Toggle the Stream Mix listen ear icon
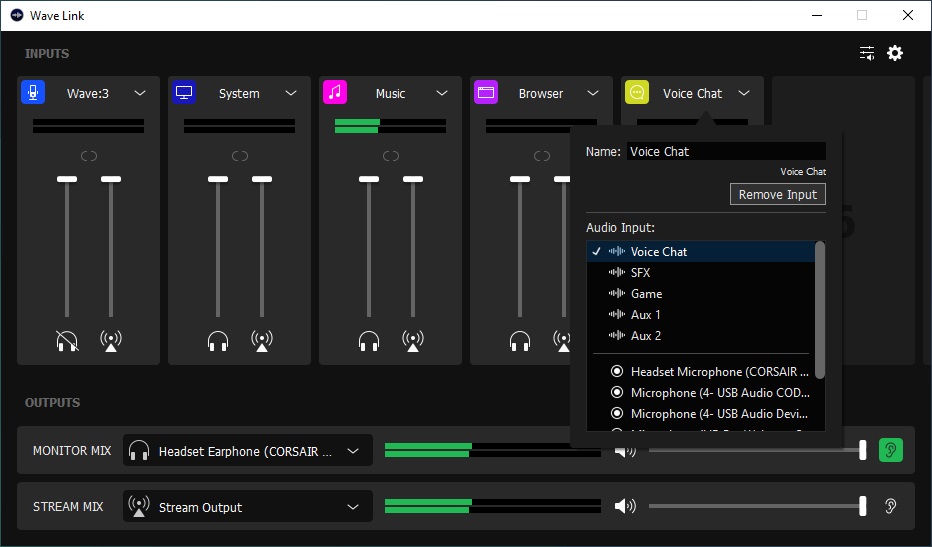This screenshot has width=932, height=547. pyautogui.click(x=890, y=506)
